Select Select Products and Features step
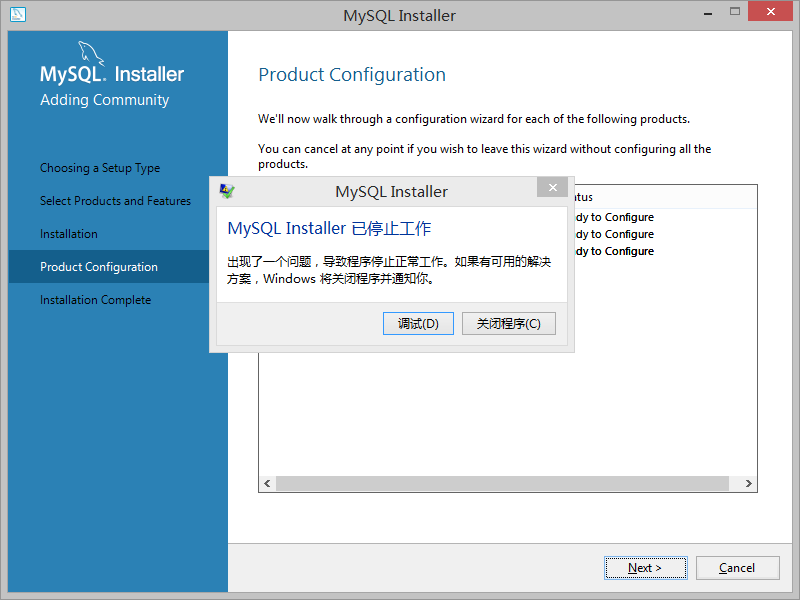800x600 pixels. tap(115, 201)
